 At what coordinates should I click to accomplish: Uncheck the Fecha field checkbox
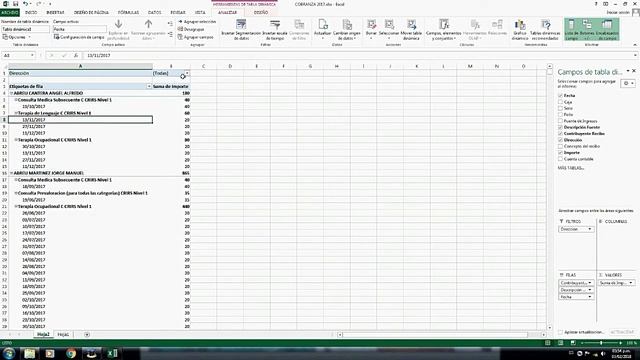pos(560,96)
